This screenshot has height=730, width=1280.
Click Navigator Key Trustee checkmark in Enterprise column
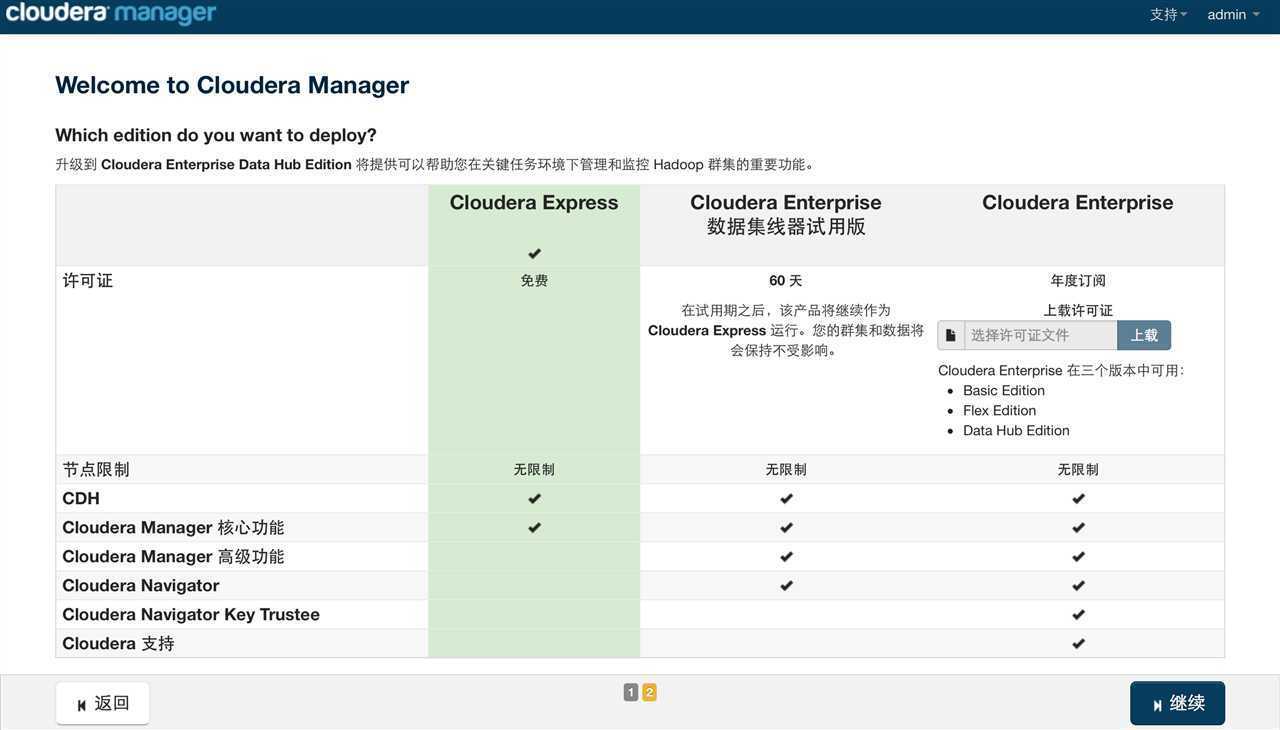tap(1078, 614)
